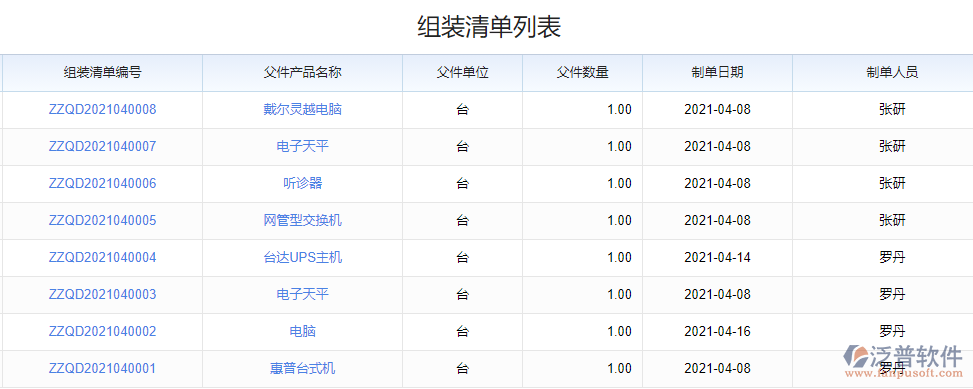Screen dimensions: 973x389
Task: Open assembly list ZZQD2021040003
Action: click(102, 294)
